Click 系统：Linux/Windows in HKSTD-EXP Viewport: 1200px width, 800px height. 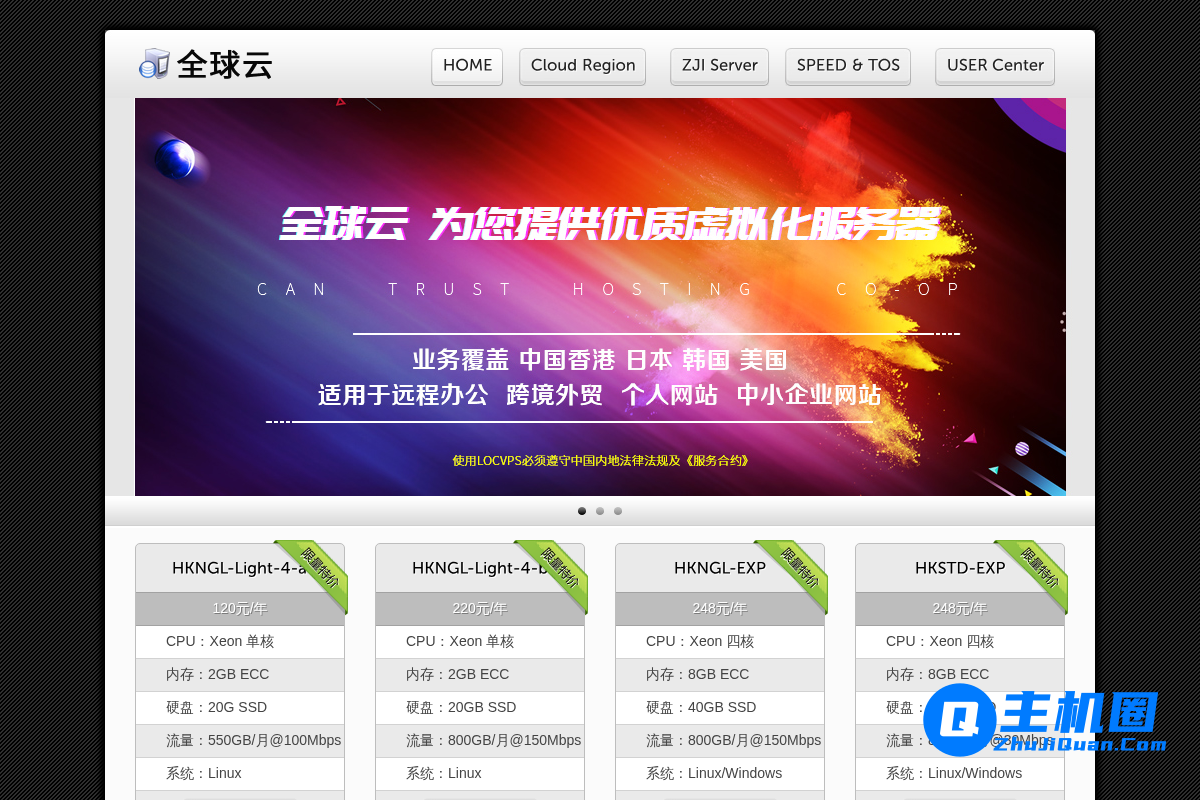[960, 773]
